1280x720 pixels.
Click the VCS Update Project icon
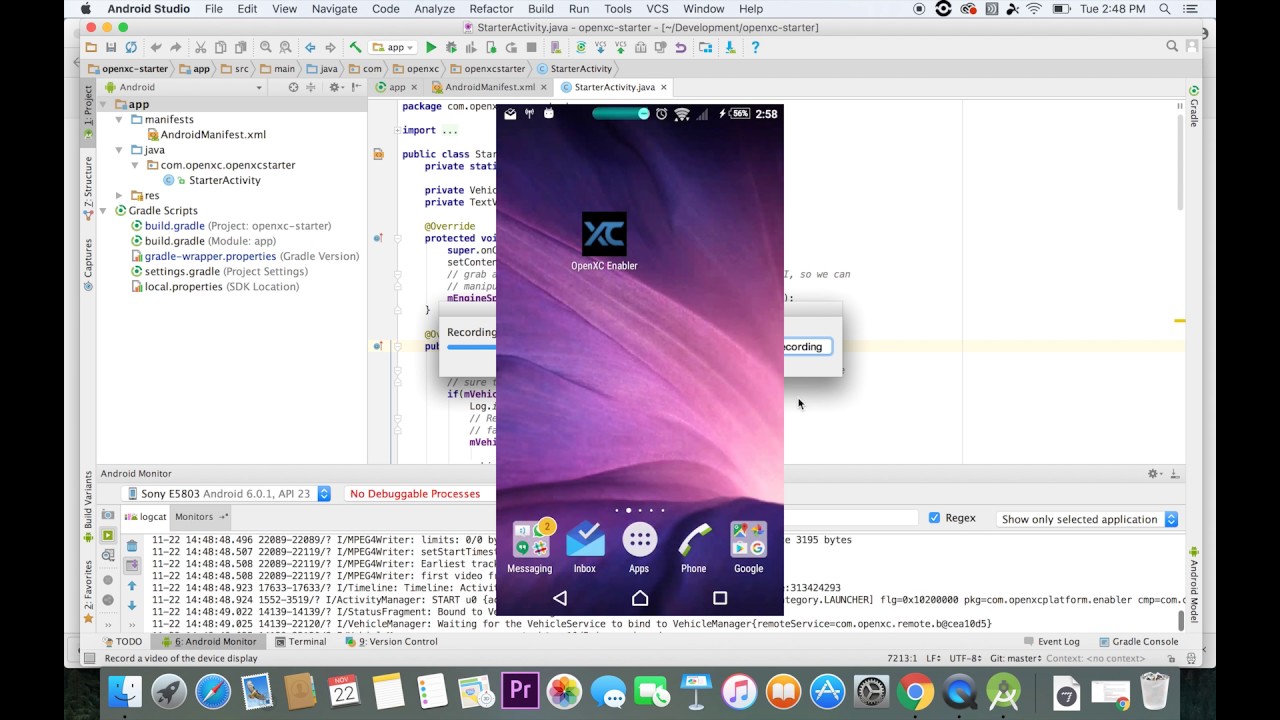601,47
